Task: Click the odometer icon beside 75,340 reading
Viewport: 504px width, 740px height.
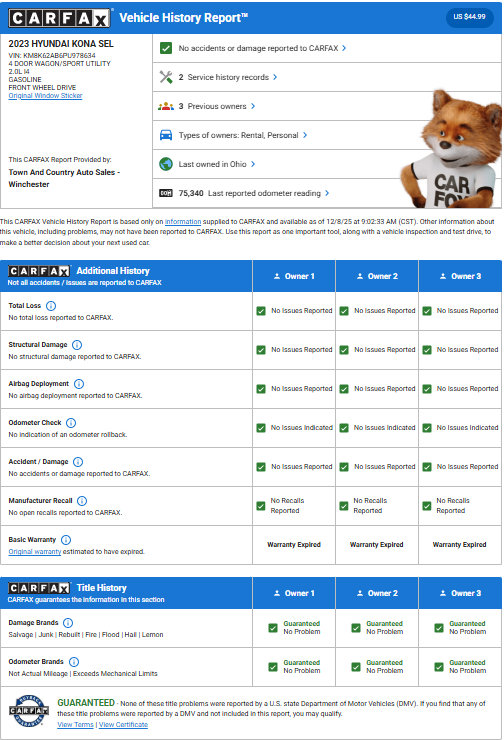Action: pyautogui.click(x=166, y=193)
